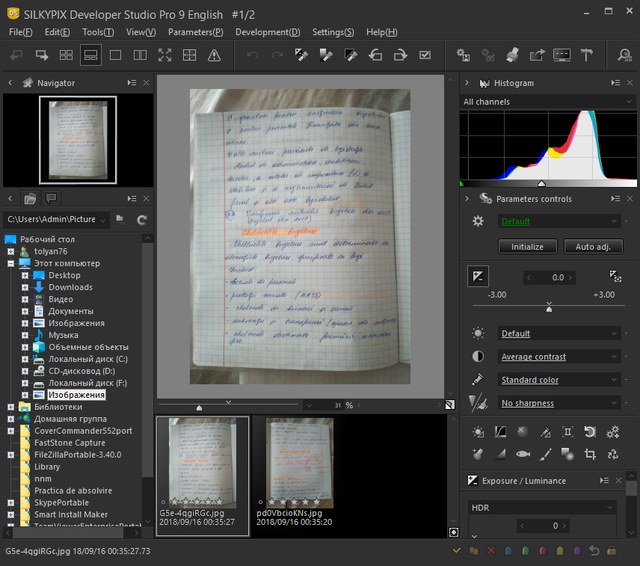Toggle the lock icon in status bar
This screenshot has height=566, width=640.
pos(610,551)
